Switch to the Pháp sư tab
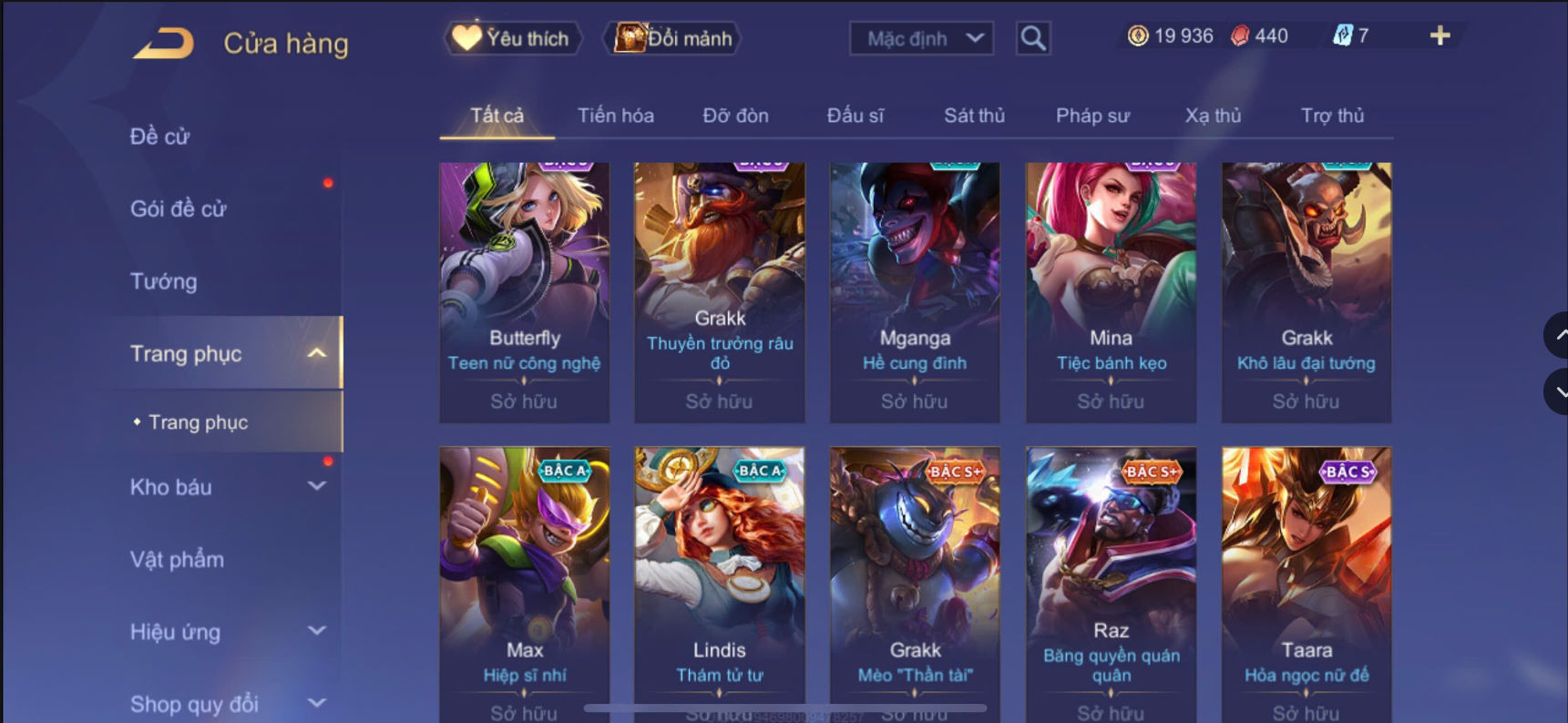Image resolution: width=1568 pixels, height=723 pixels. [1092, 116]
